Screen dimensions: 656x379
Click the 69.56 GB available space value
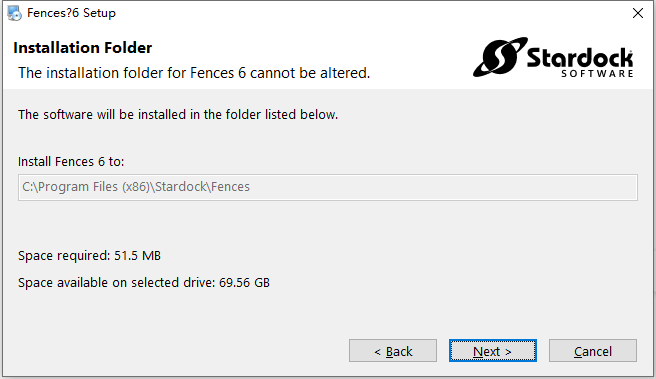(x=244, y=283)
